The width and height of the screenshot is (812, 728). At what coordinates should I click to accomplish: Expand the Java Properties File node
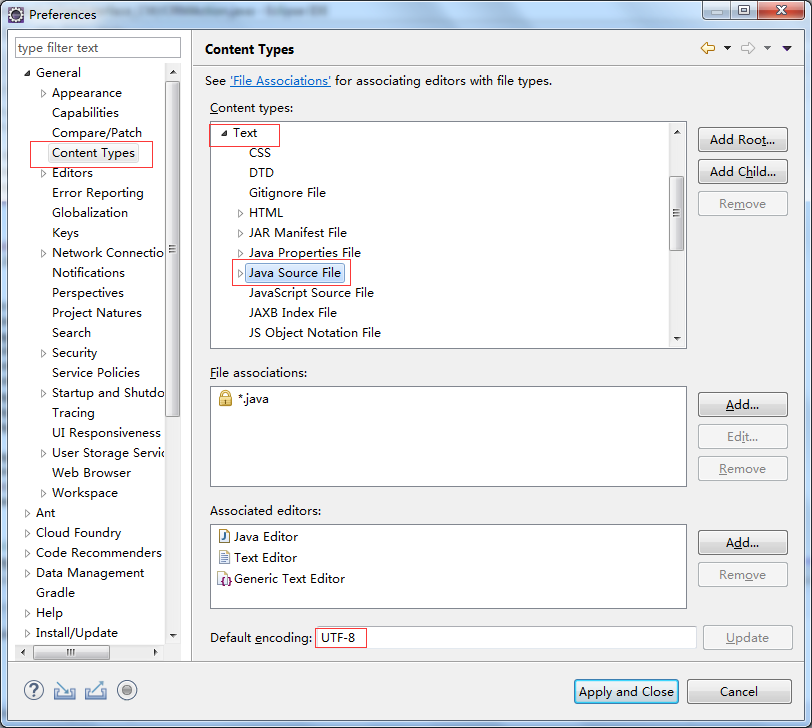[x=240, y=253]
